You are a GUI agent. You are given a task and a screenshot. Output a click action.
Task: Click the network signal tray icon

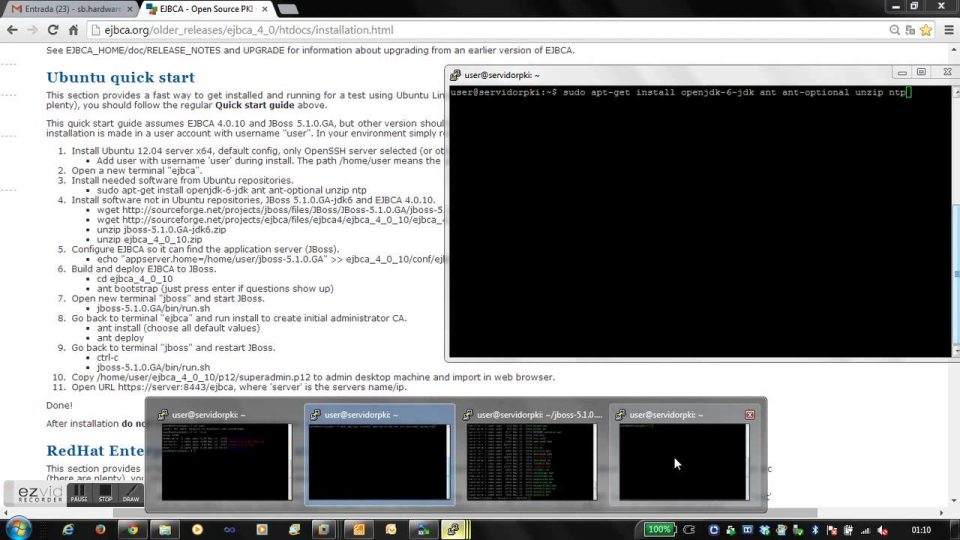click(865, 530)
